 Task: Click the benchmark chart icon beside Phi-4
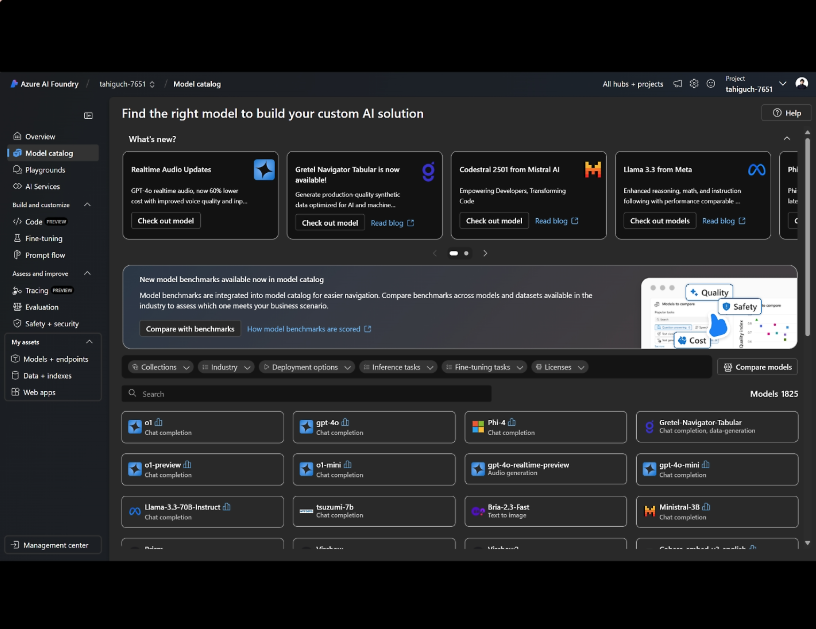pos(512,422)
